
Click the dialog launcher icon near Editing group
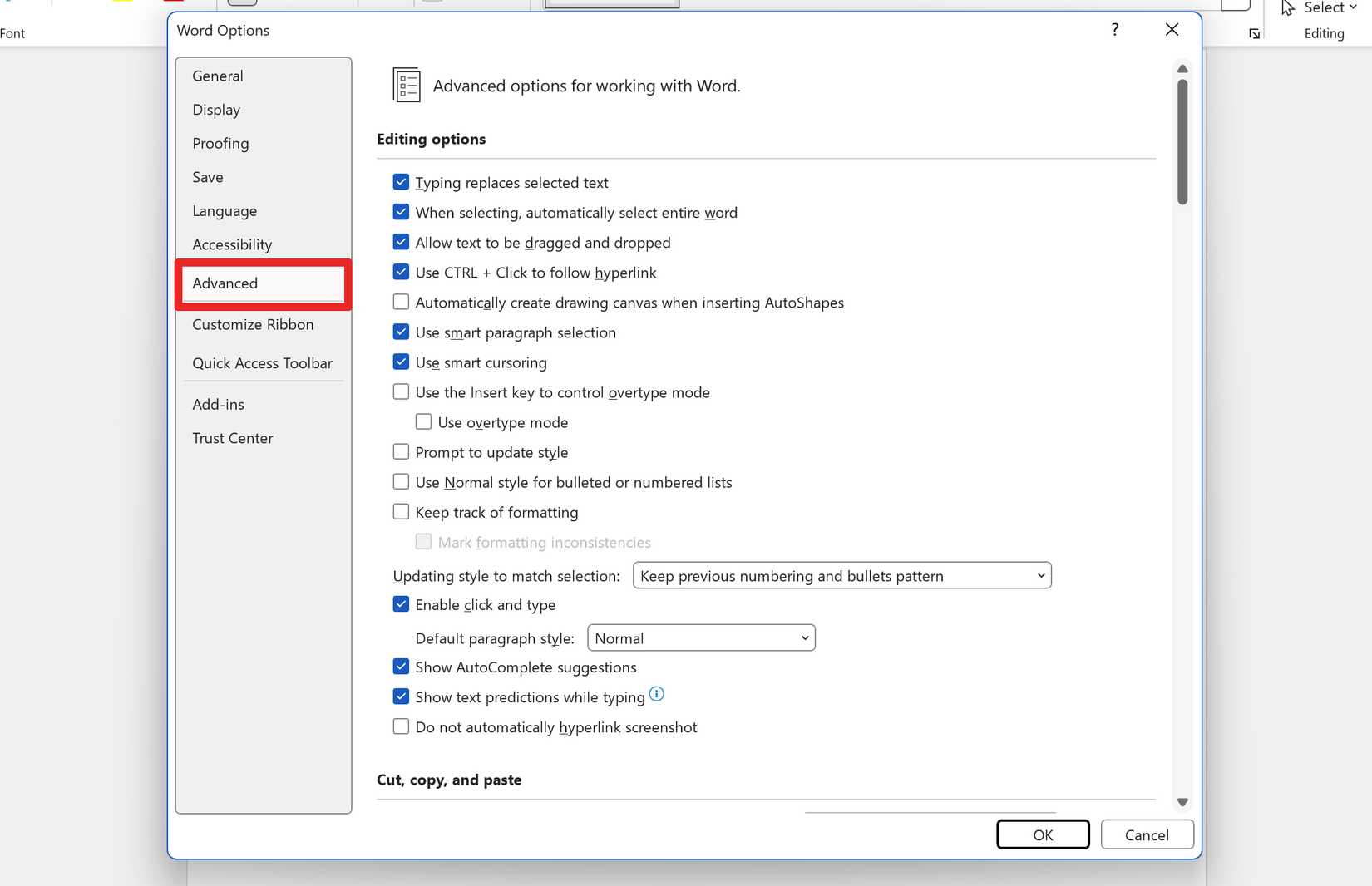click(x=1254, y=34)
